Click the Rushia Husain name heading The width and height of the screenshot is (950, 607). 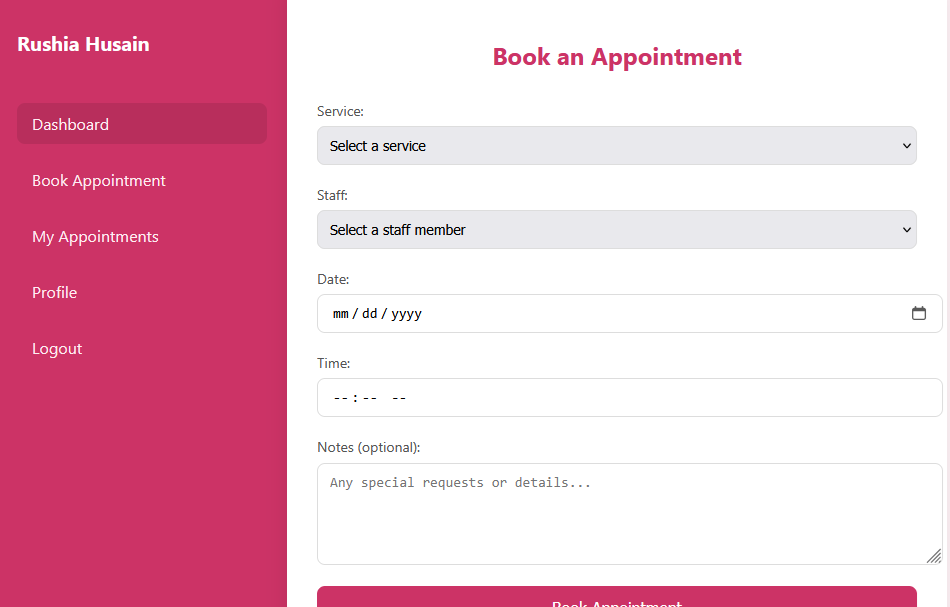[x=83, y=44]
